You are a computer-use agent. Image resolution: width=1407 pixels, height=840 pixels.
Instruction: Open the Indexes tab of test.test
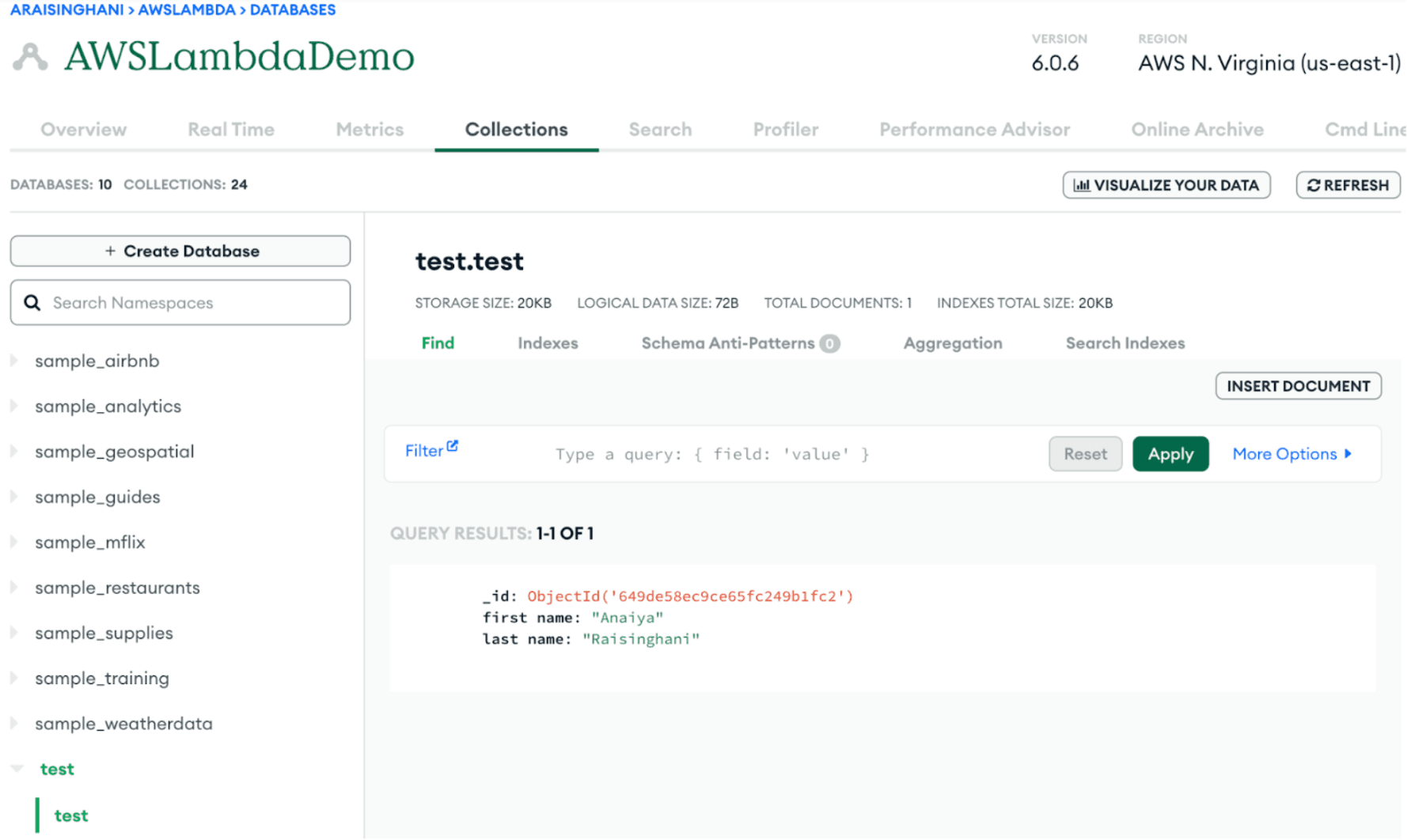pyautogui.click(x=548, y=343)
